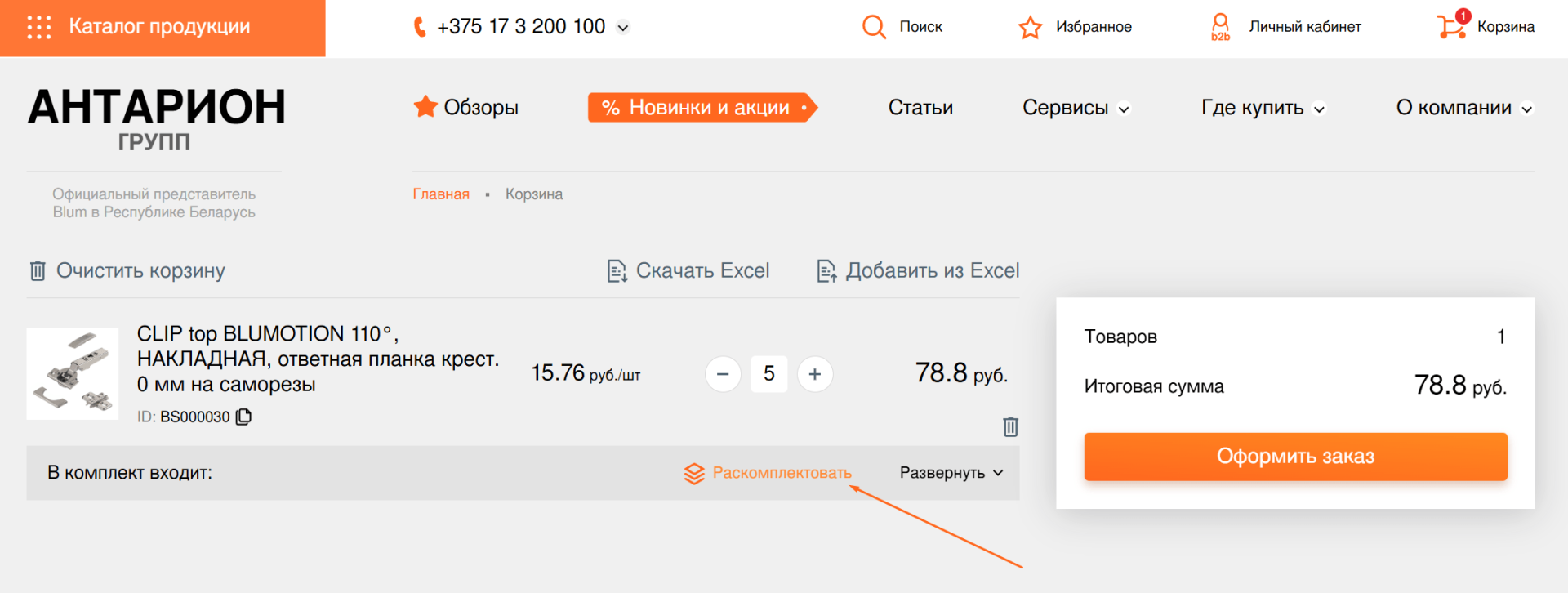1568x593 pixels.
Task: Go to the АНТАРИОН ГРУПП logo homepage
Action: coord(155,119)
